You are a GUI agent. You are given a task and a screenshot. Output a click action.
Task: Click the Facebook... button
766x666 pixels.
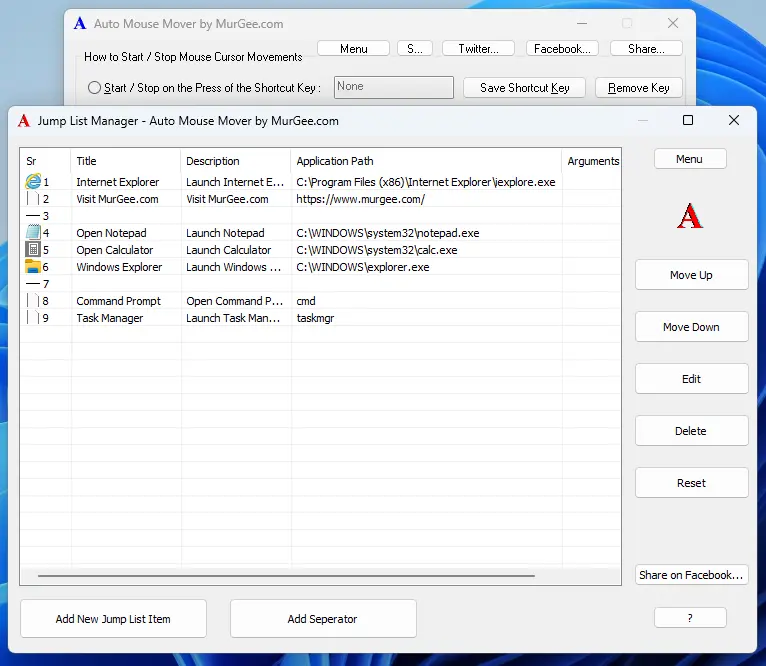562,48
